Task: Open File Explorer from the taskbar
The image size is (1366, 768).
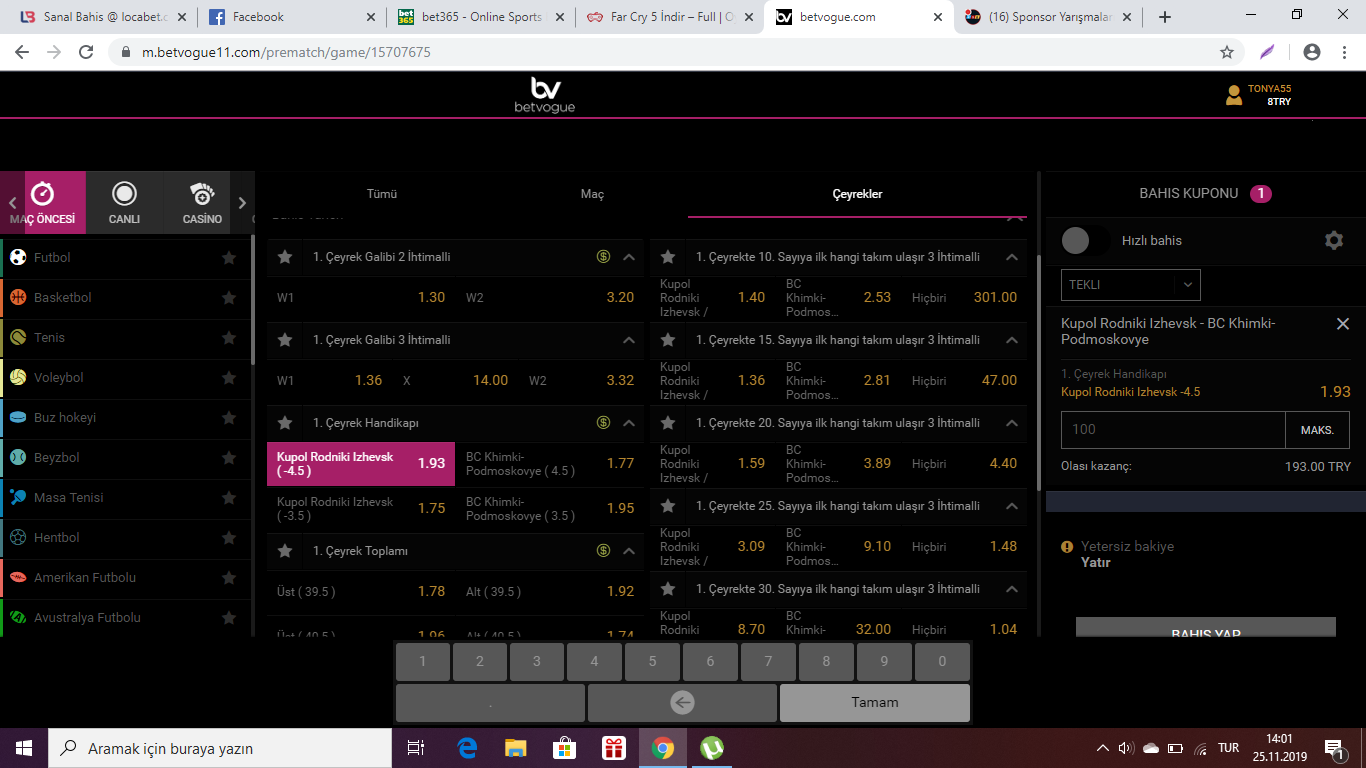Action: (x=515, y=748)
